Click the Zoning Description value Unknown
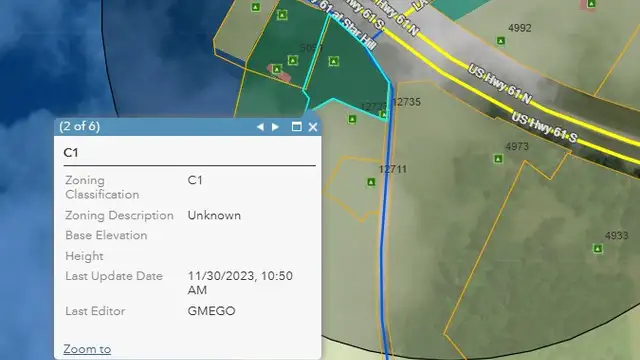This screenshot has width=640, height=360. (214, 216)
